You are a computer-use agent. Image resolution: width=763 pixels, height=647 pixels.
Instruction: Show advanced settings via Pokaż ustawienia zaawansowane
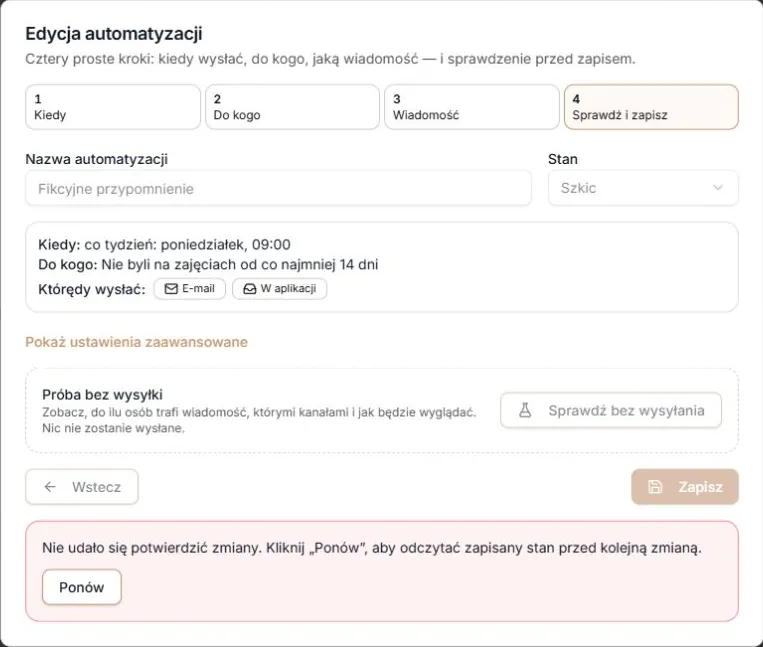136,342
